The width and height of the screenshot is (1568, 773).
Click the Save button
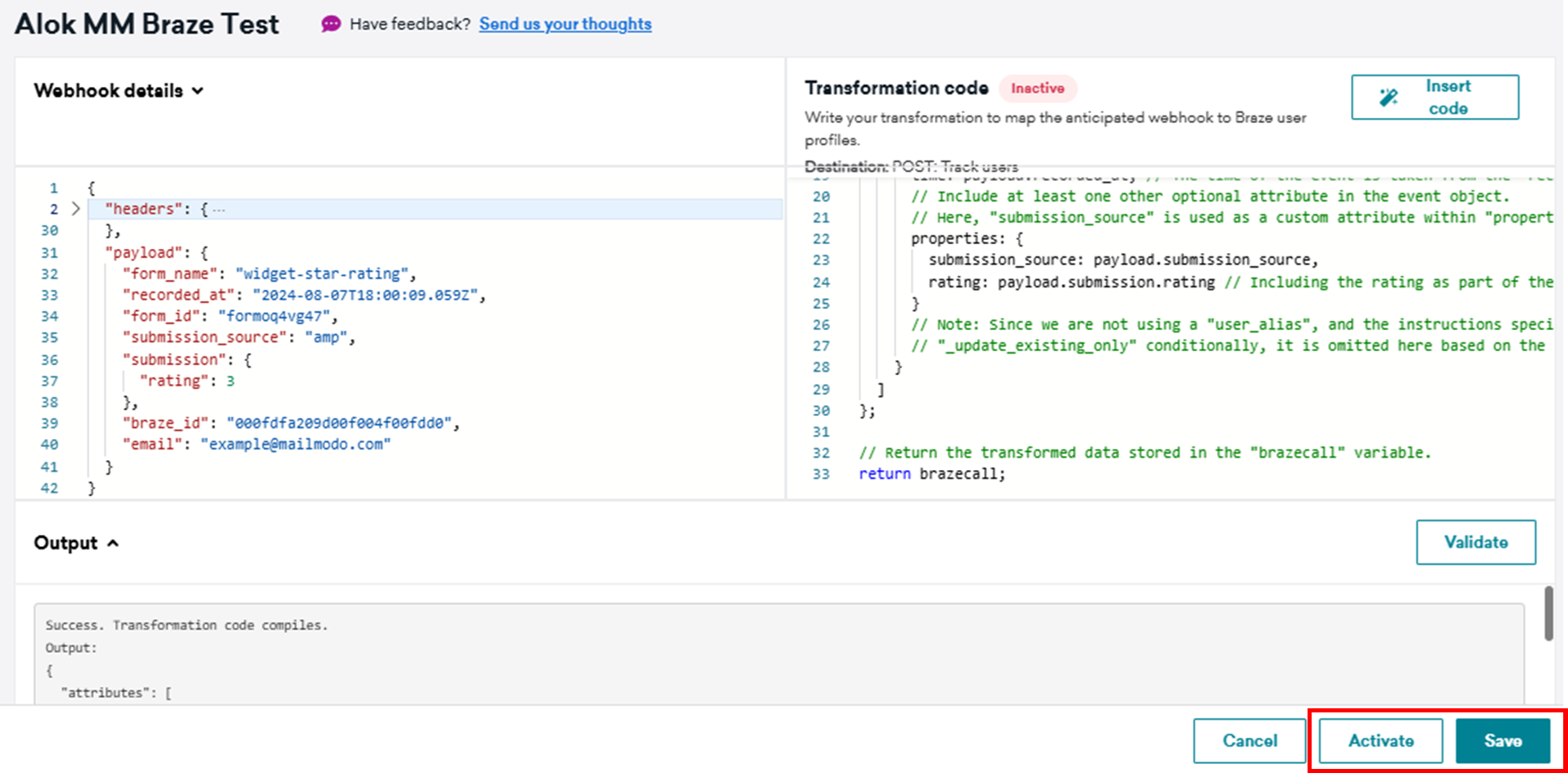tap(1502, 740)
